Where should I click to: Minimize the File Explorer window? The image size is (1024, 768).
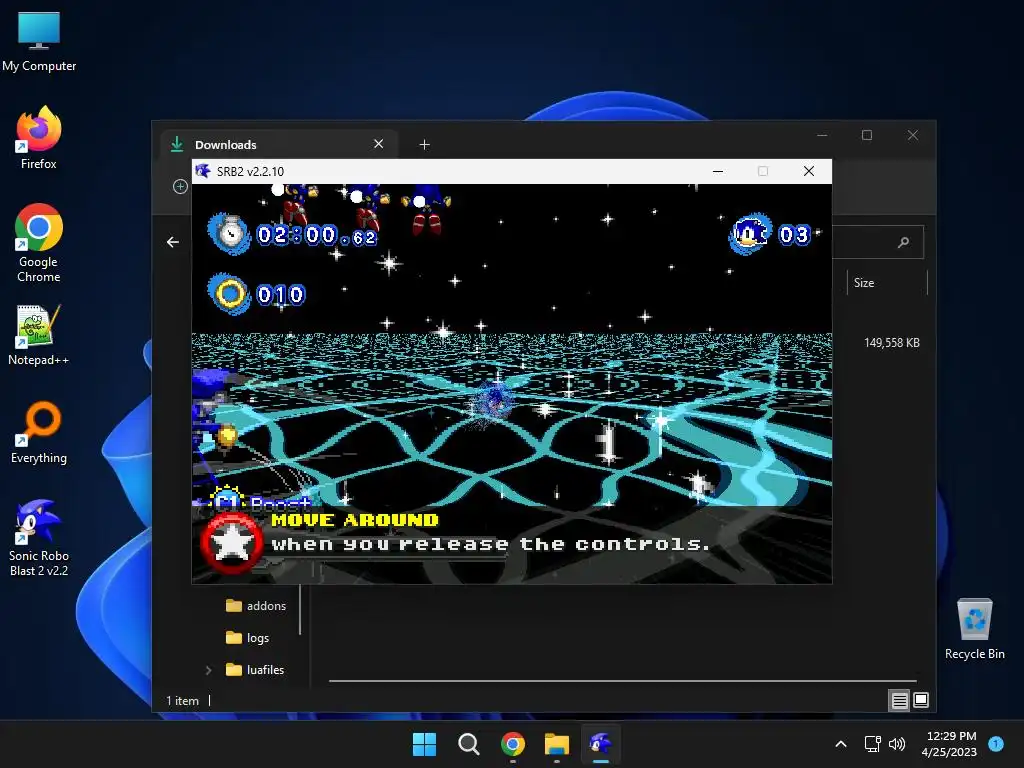click(822, 135)
